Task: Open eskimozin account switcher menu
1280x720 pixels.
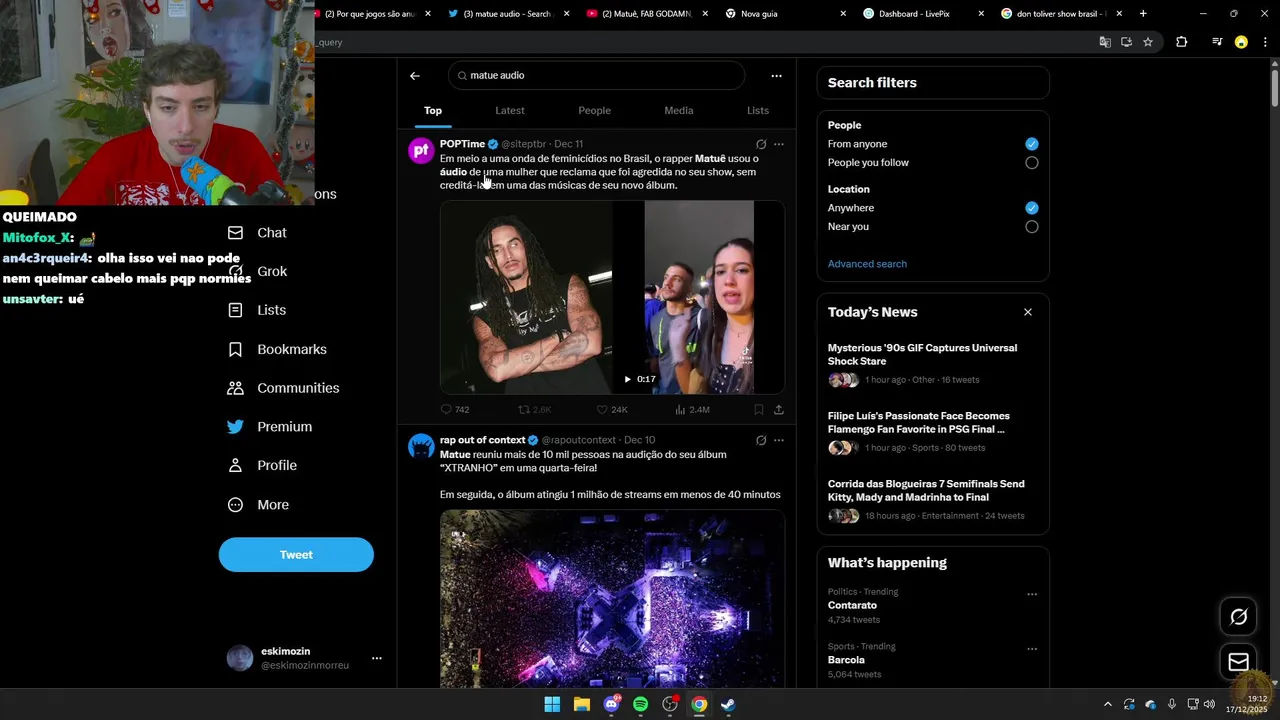Action: click(x=377, y=658)
